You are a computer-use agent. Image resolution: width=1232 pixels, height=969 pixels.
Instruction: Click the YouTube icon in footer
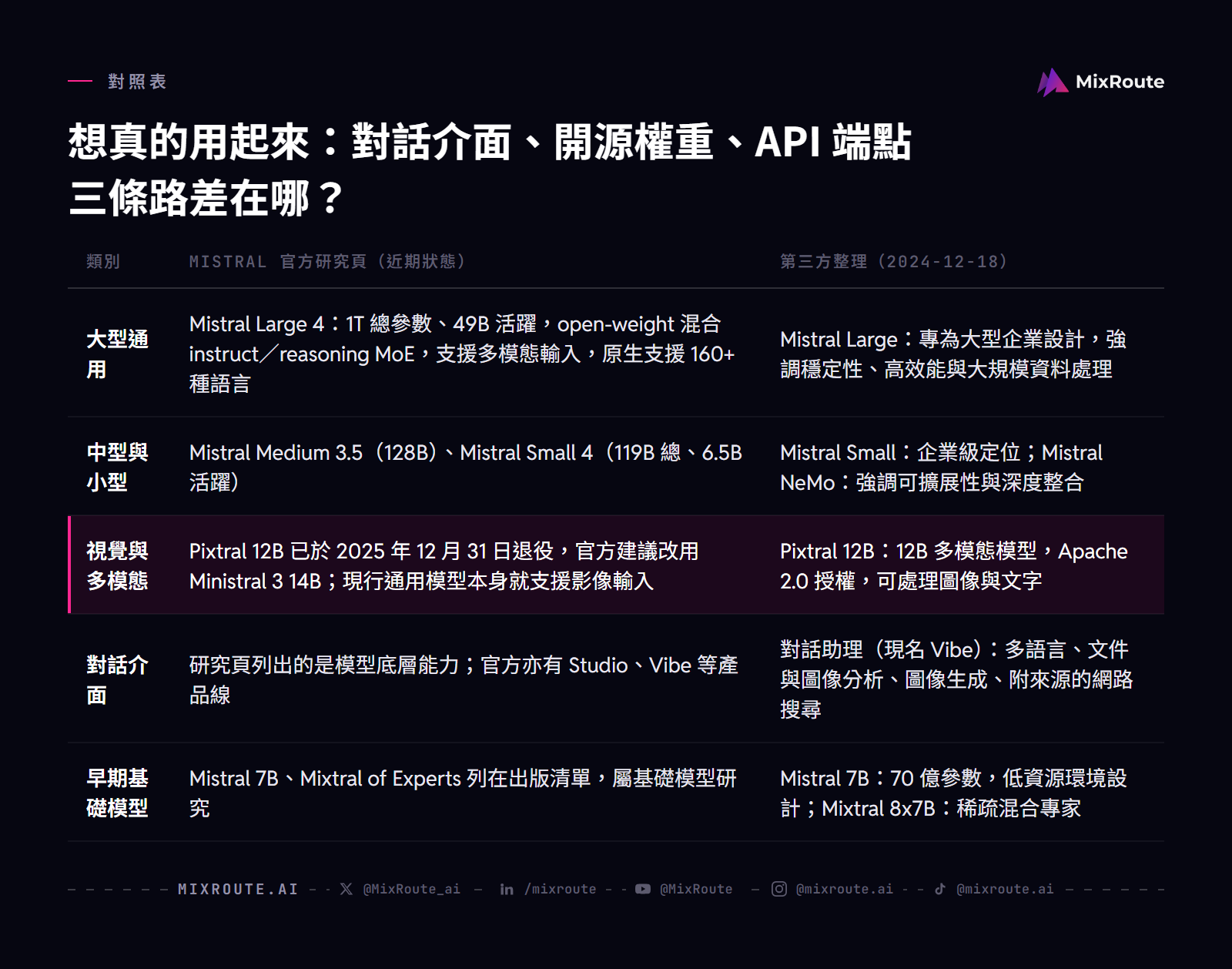tap(643, 889)
